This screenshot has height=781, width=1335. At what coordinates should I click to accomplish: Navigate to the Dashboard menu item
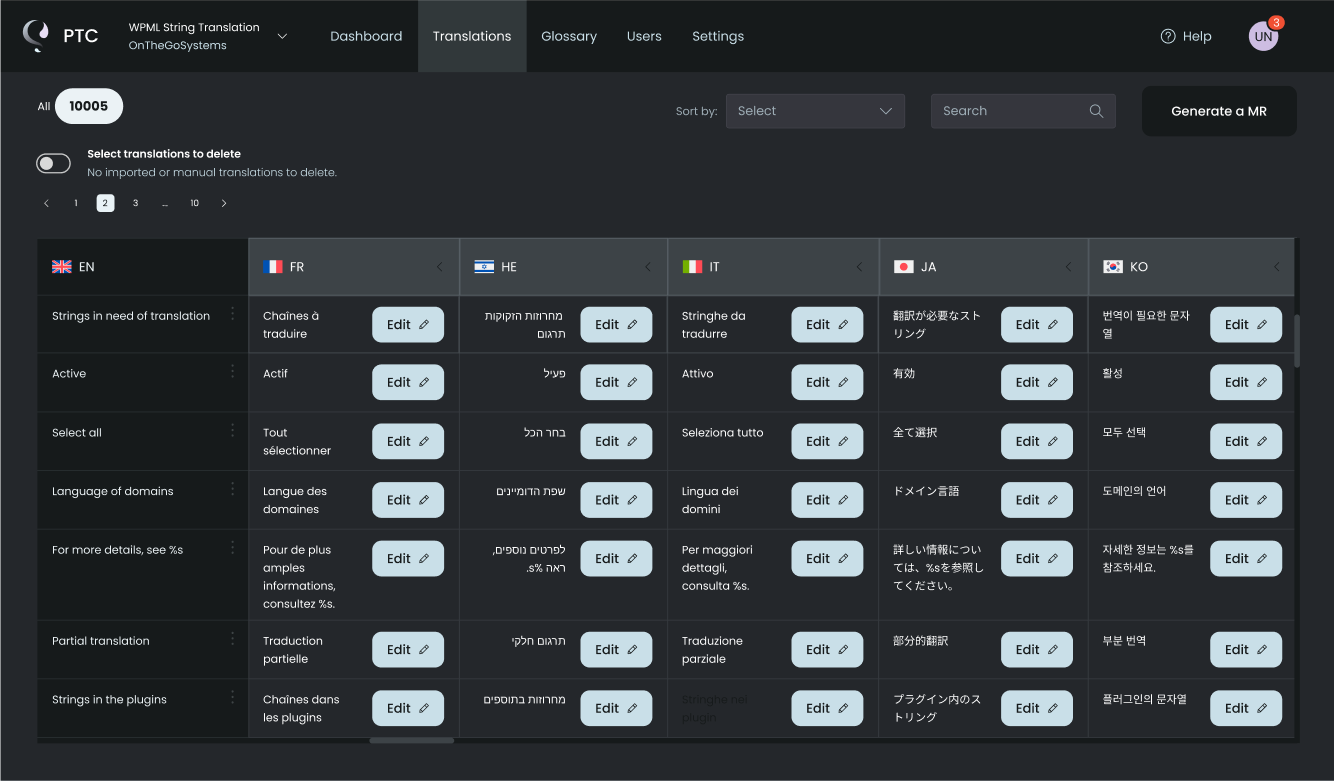tap(366, 36)
